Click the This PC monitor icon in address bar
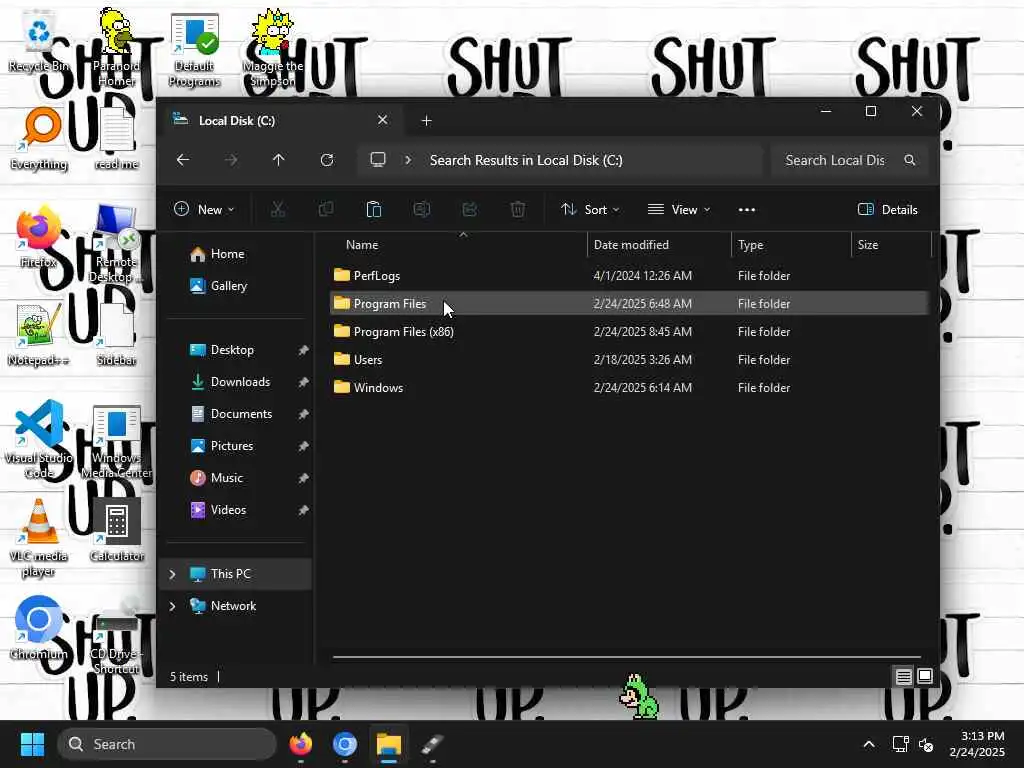The image size is (1024, 768). coord(378,160)
